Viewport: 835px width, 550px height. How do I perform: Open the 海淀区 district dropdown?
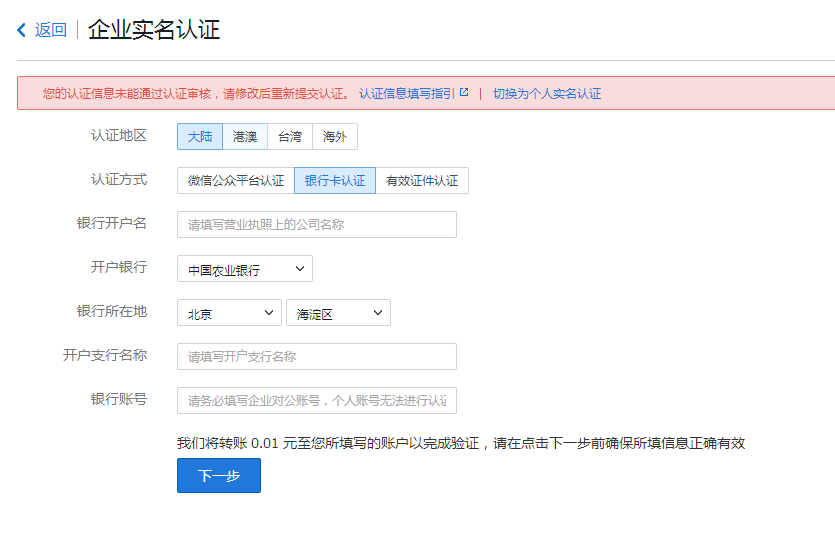point(338,313)
